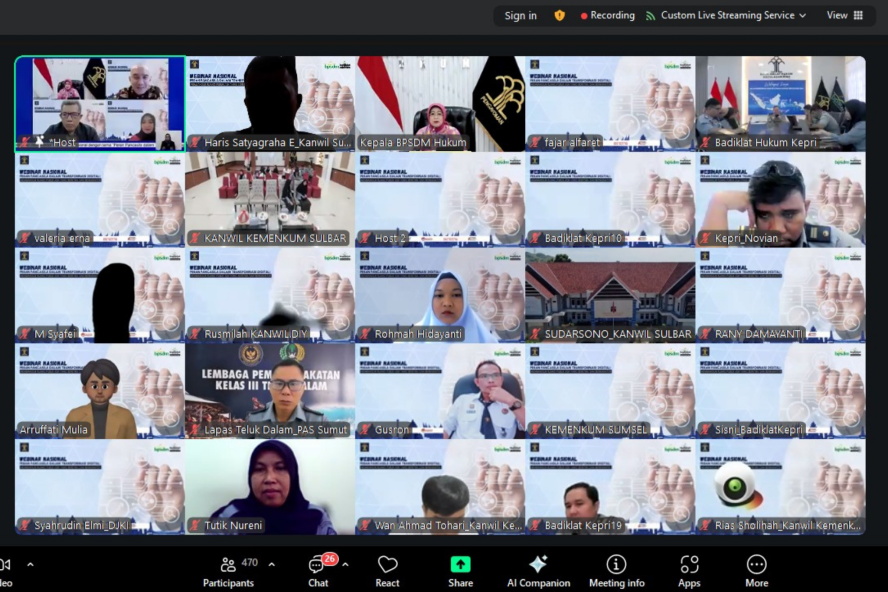
Task: Click the Sign in button
Action: click(520, 16)
